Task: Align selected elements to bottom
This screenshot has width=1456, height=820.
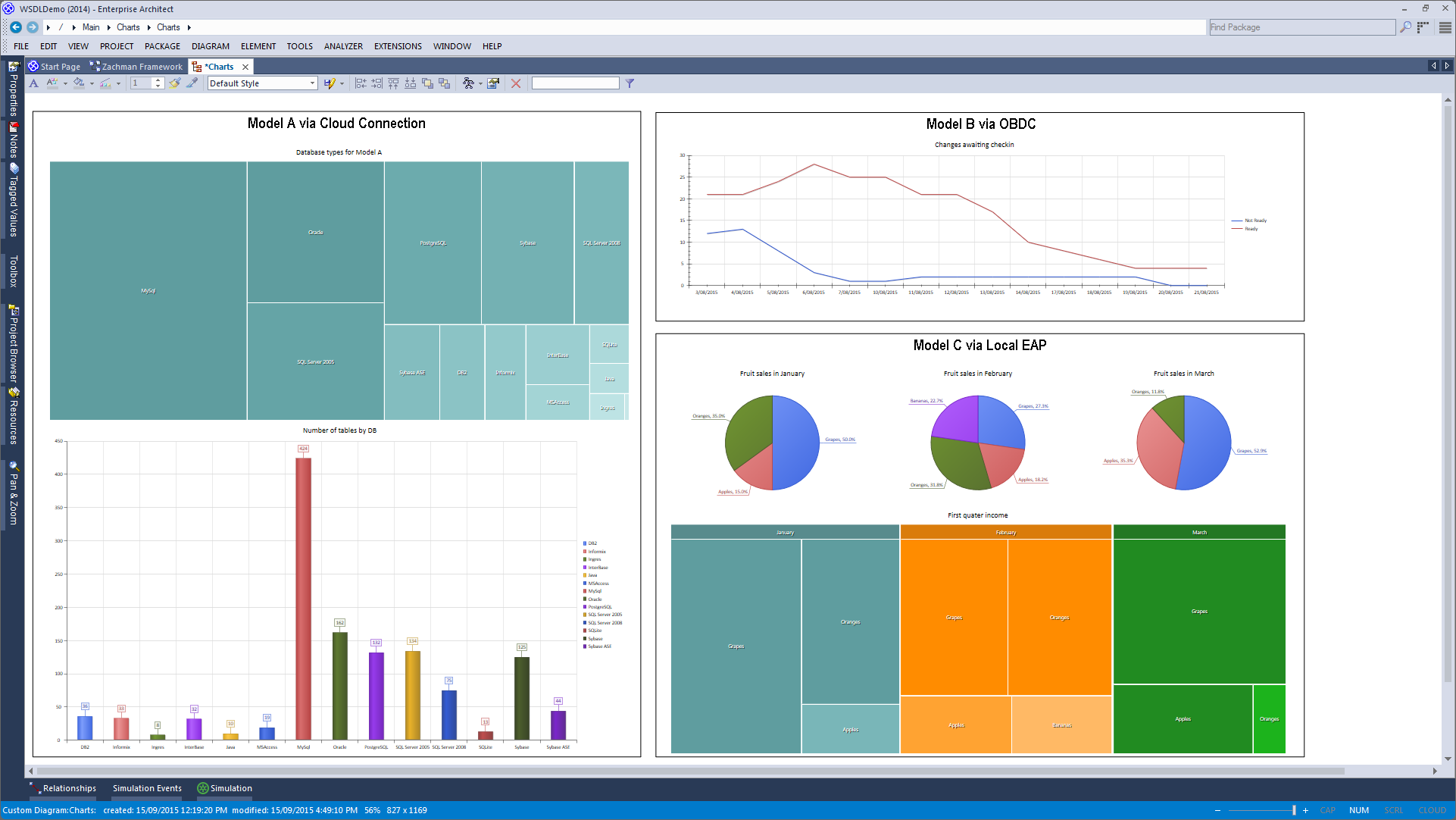Action: 411,83
